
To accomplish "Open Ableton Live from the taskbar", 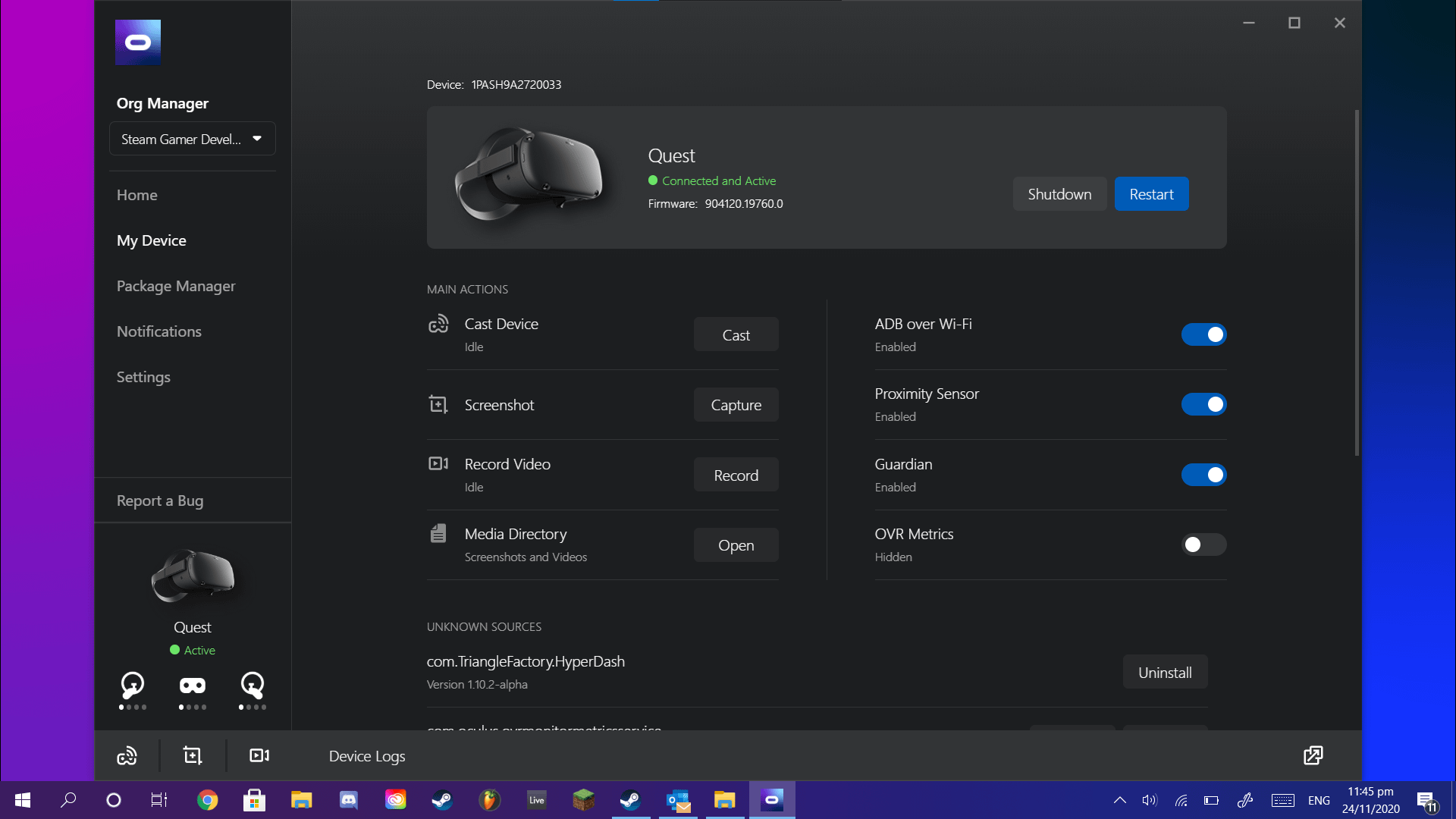I will (536, 800).
